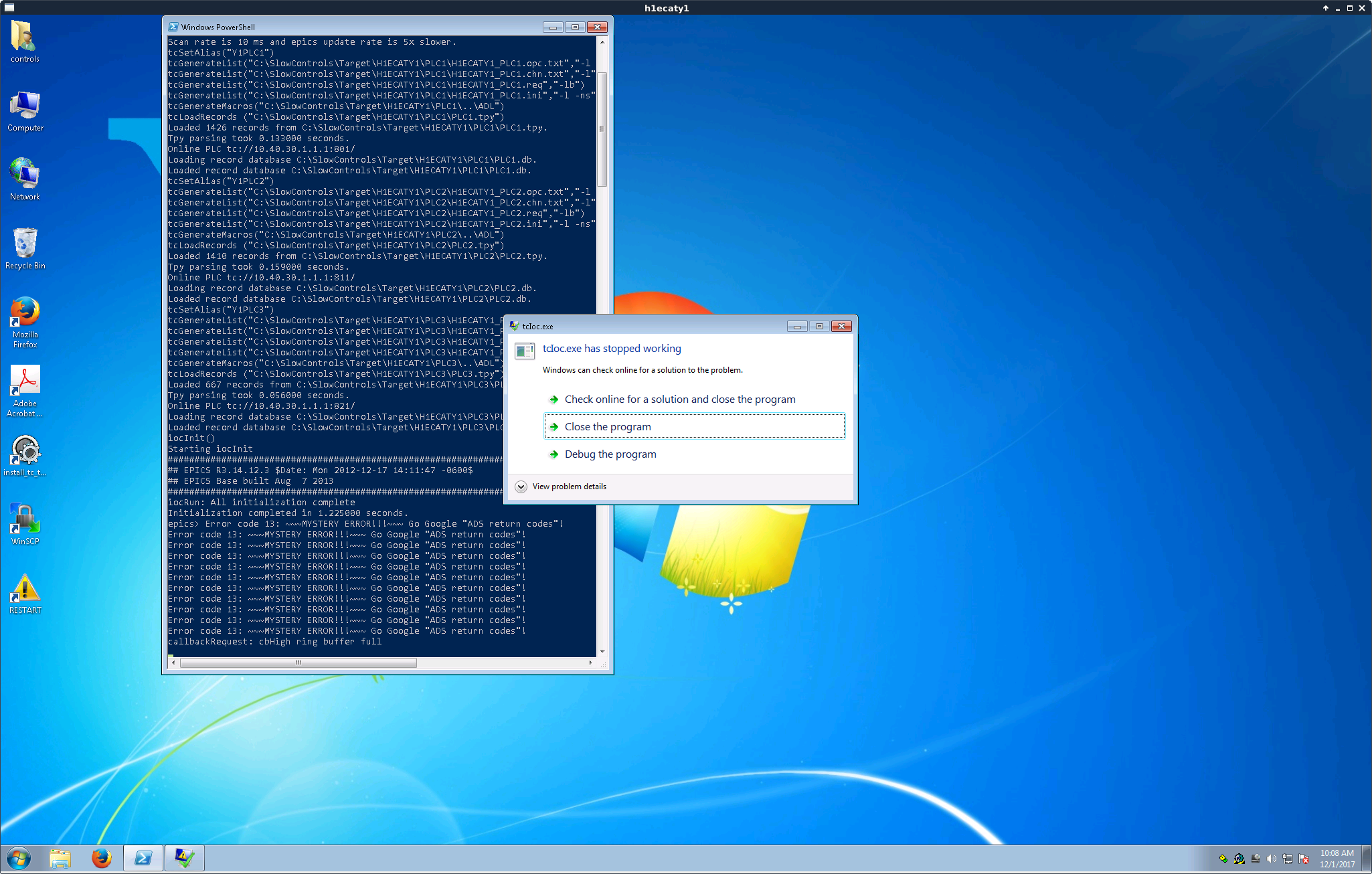
Task: Click 'Windows can check online' message text
Action: [642, 370]
